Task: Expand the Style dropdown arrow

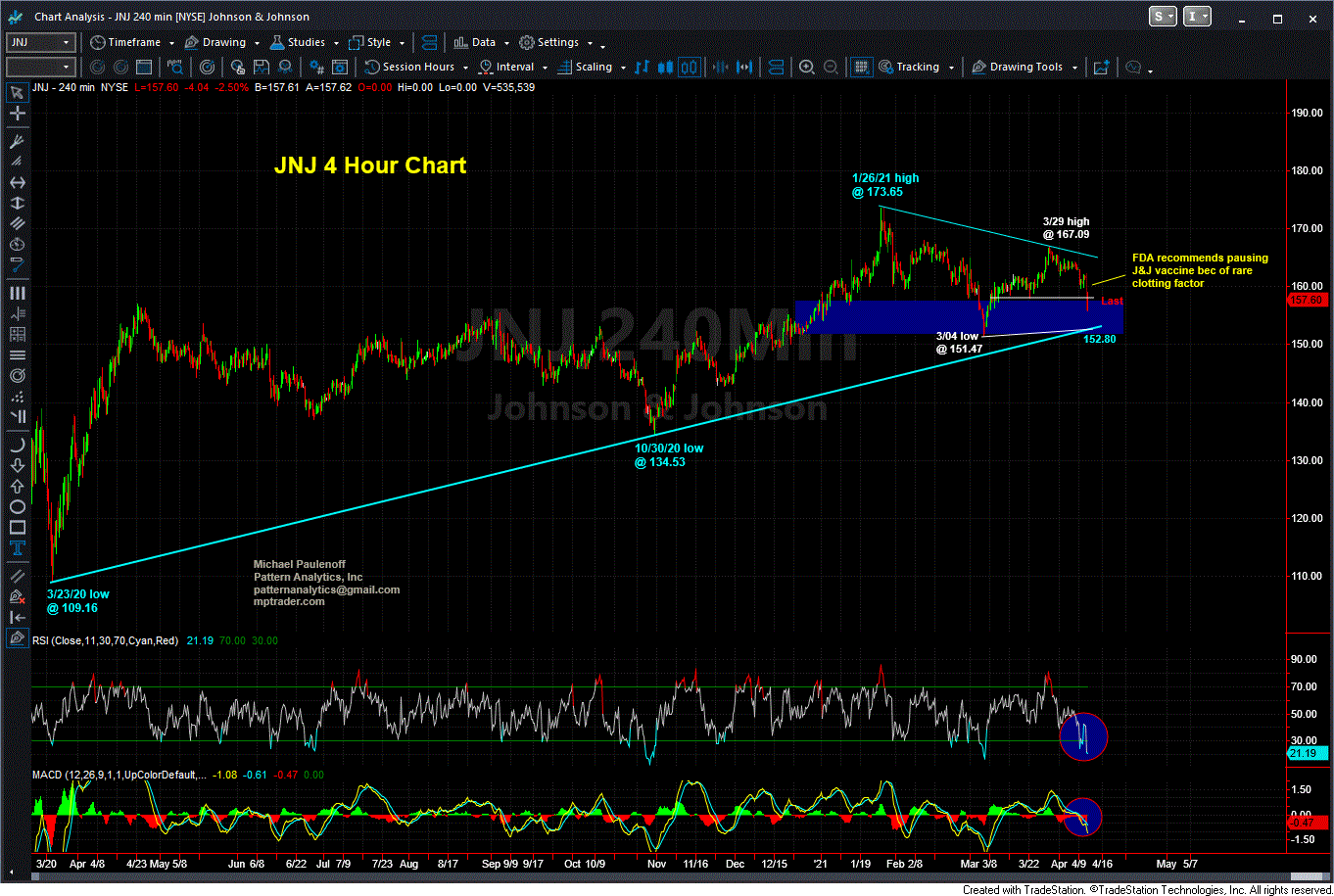Action: pyautogui.click(x=402, y=43)
